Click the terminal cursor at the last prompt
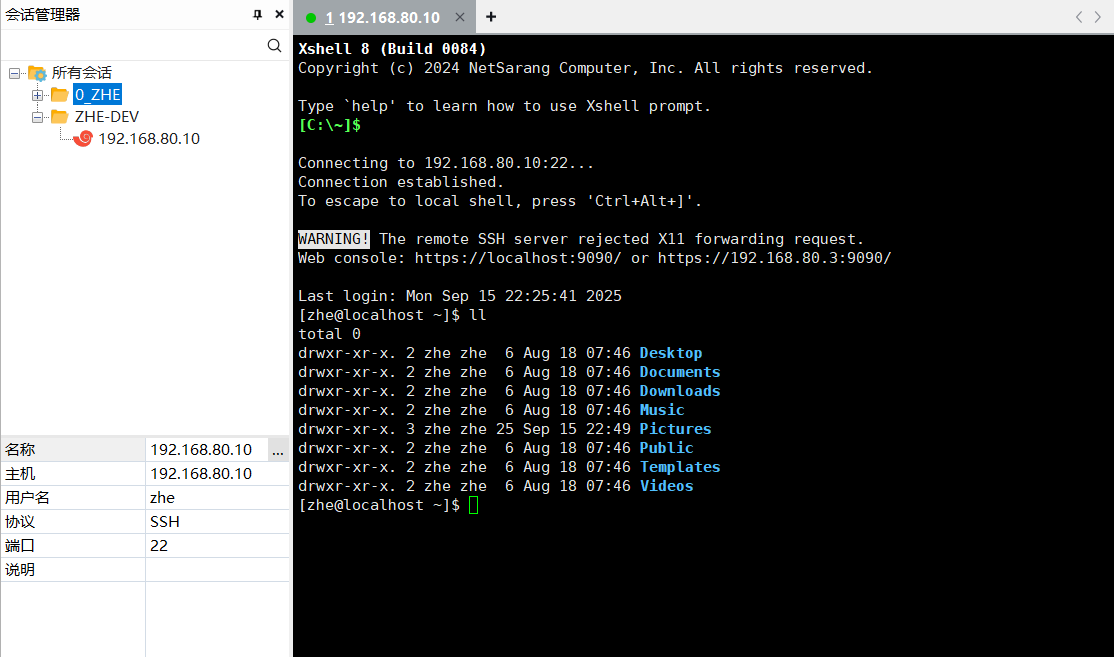This screenshot has width=1114, height=657. coord(474,505)
